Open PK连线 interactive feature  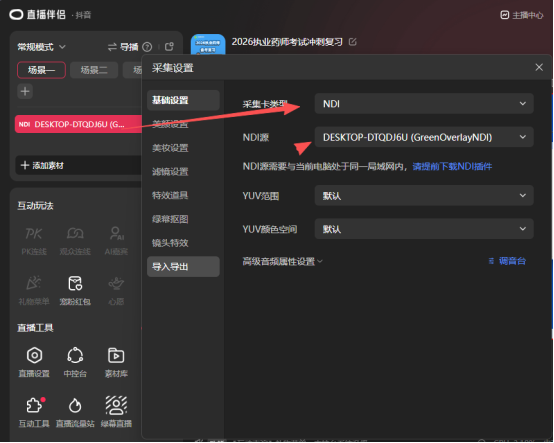[x=34, y=241]
